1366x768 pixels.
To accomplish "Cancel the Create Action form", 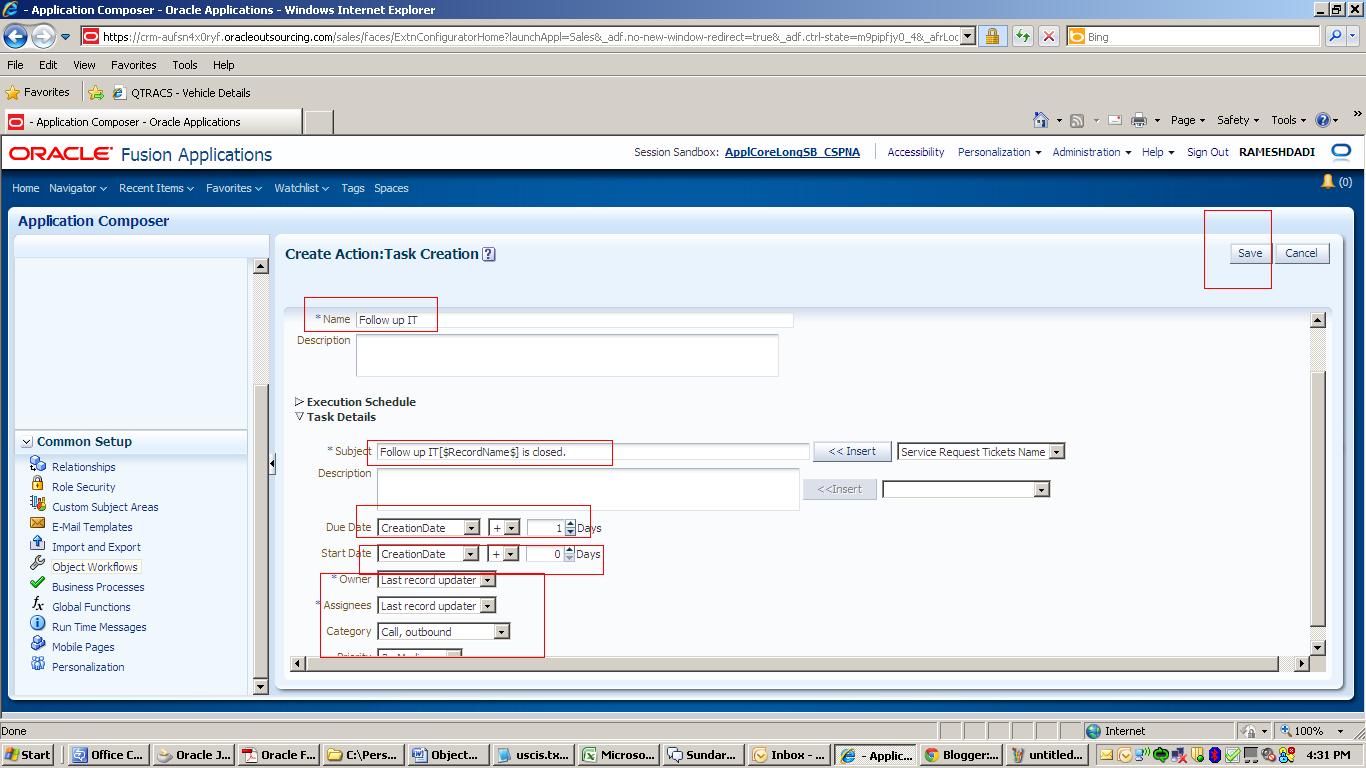I will pos(1301,253).
